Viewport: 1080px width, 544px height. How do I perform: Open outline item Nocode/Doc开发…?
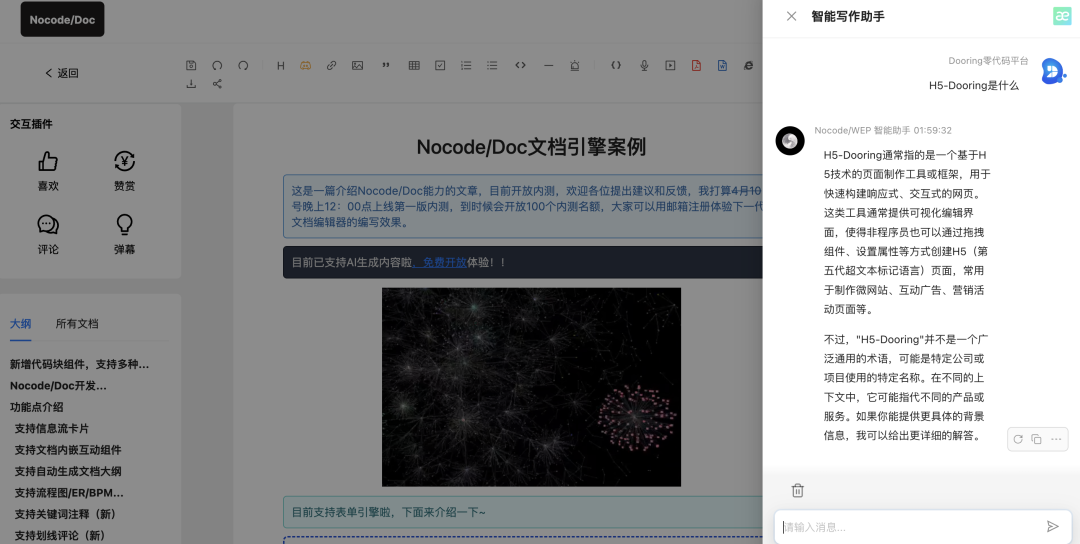tap(58, 386)
